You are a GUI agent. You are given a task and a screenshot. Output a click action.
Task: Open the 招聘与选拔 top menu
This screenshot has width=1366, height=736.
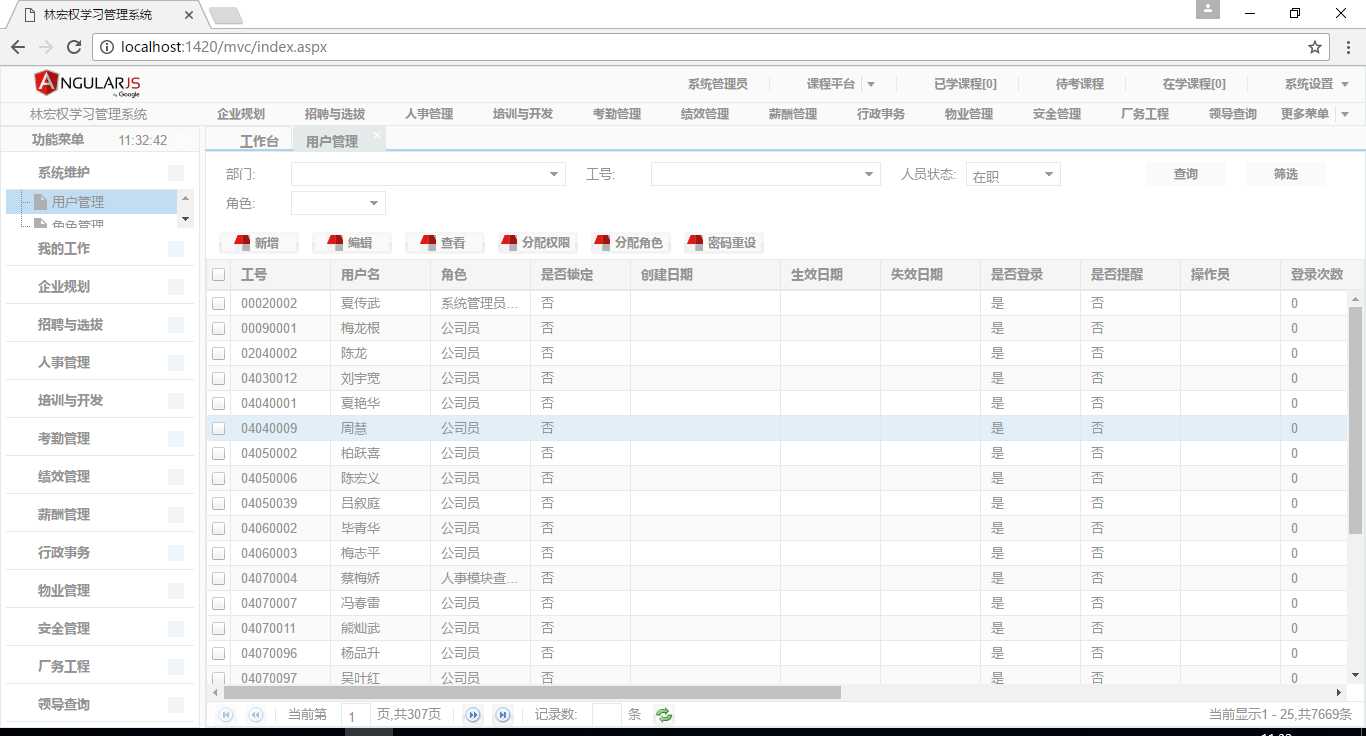[335, 114]
